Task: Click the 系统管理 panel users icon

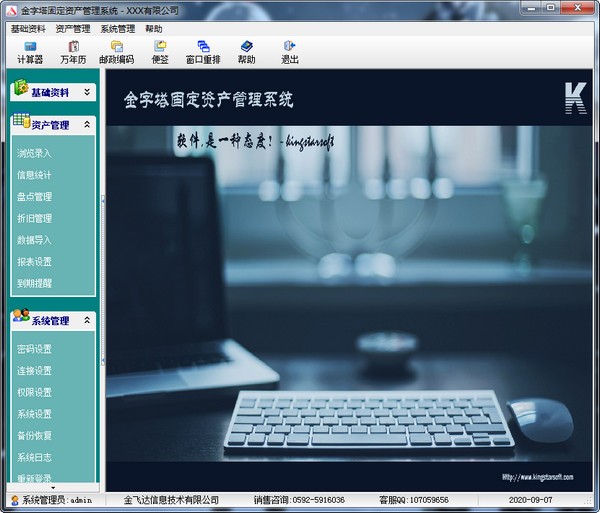Action: (21, 315)
